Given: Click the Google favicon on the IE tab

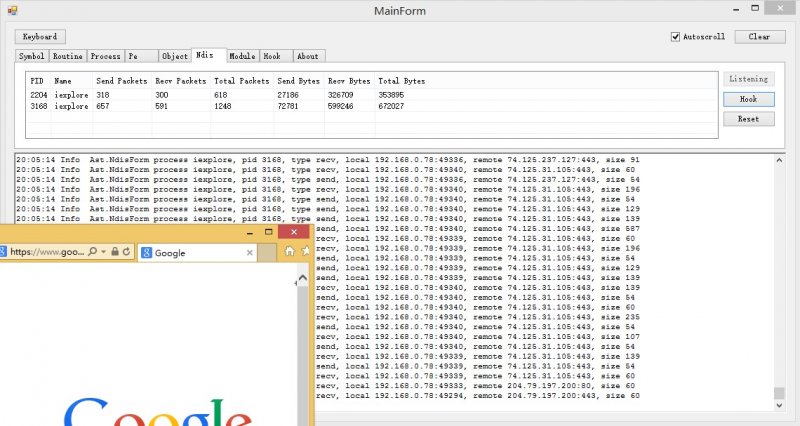Looking at the screenshot, I should [146, 253].
